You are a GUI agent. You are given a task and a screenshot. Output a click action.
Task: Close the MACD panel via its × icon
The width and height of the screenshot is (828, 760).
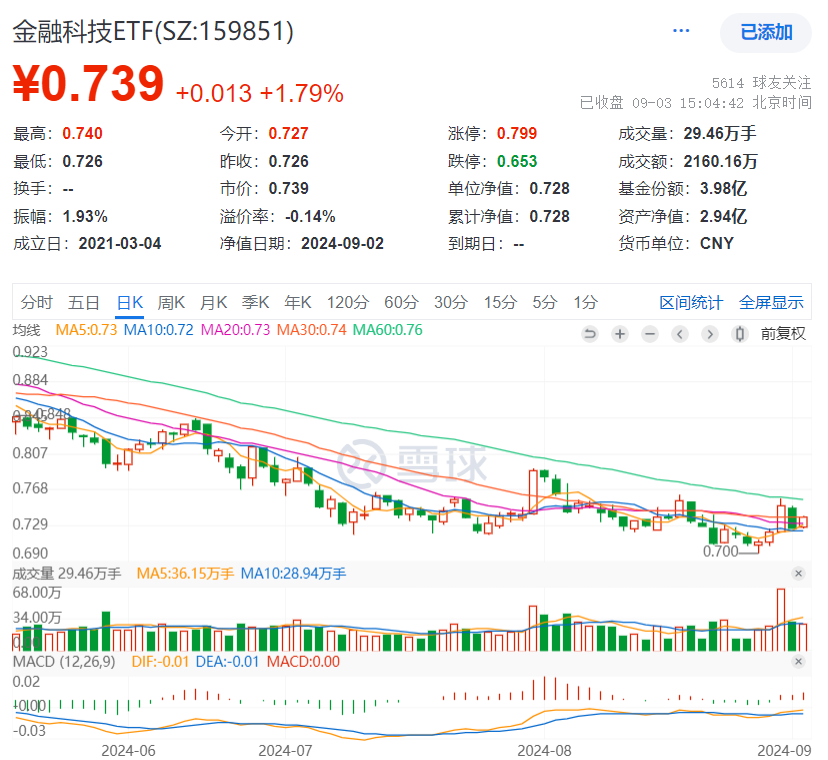coord(798,661)
